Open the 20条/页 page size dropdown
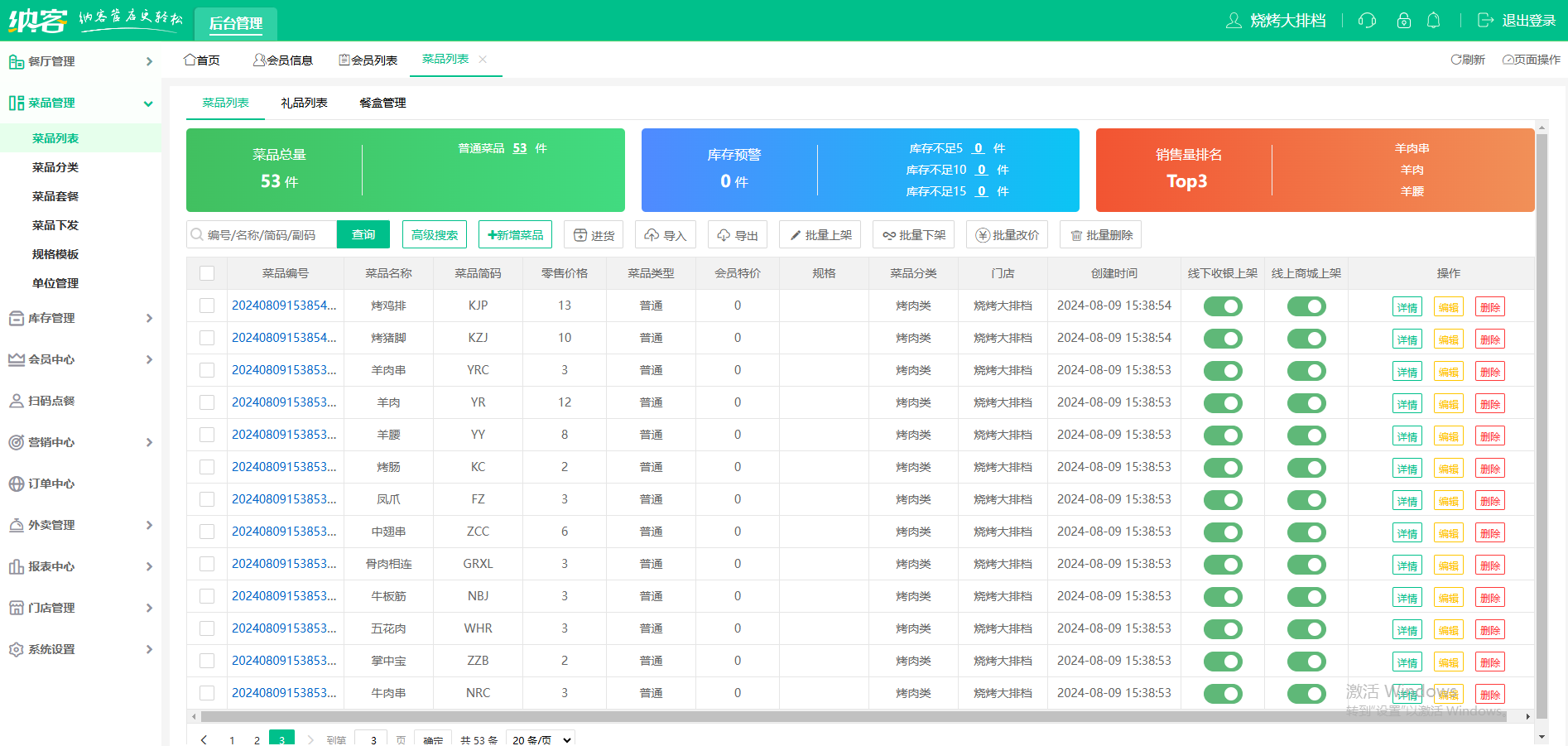 click(x=541, y=739)
